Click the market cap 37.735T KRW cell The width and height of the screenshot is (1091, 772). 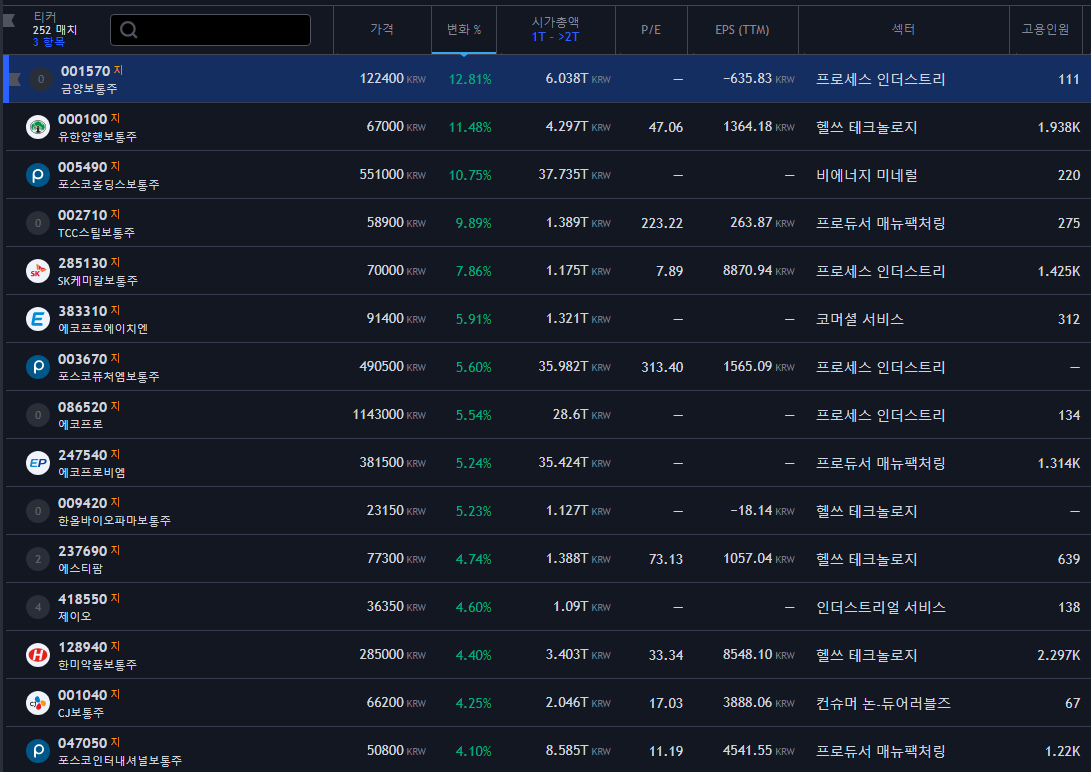coord(574,175)
